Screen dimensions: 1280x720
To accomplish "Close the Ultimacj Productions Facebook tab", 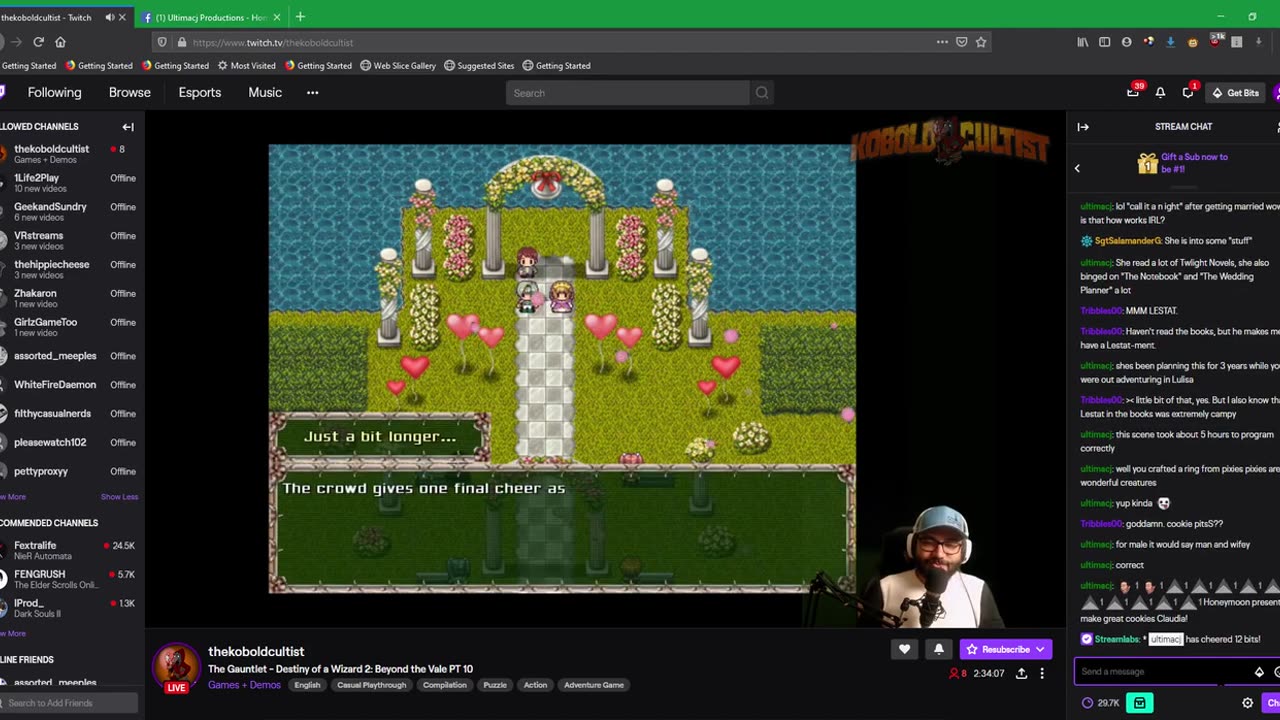I will click(277, 17).
